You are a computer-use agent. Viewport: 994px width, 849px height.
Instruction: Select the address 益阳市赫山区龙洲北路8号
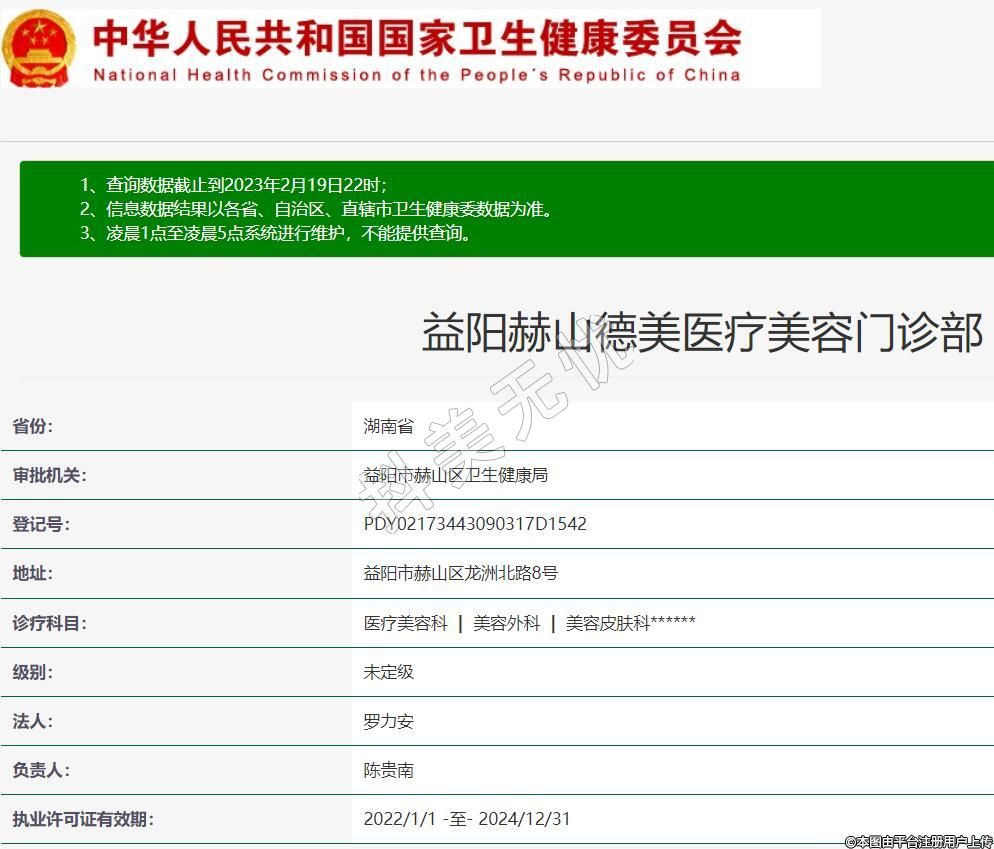pos(460,573)
